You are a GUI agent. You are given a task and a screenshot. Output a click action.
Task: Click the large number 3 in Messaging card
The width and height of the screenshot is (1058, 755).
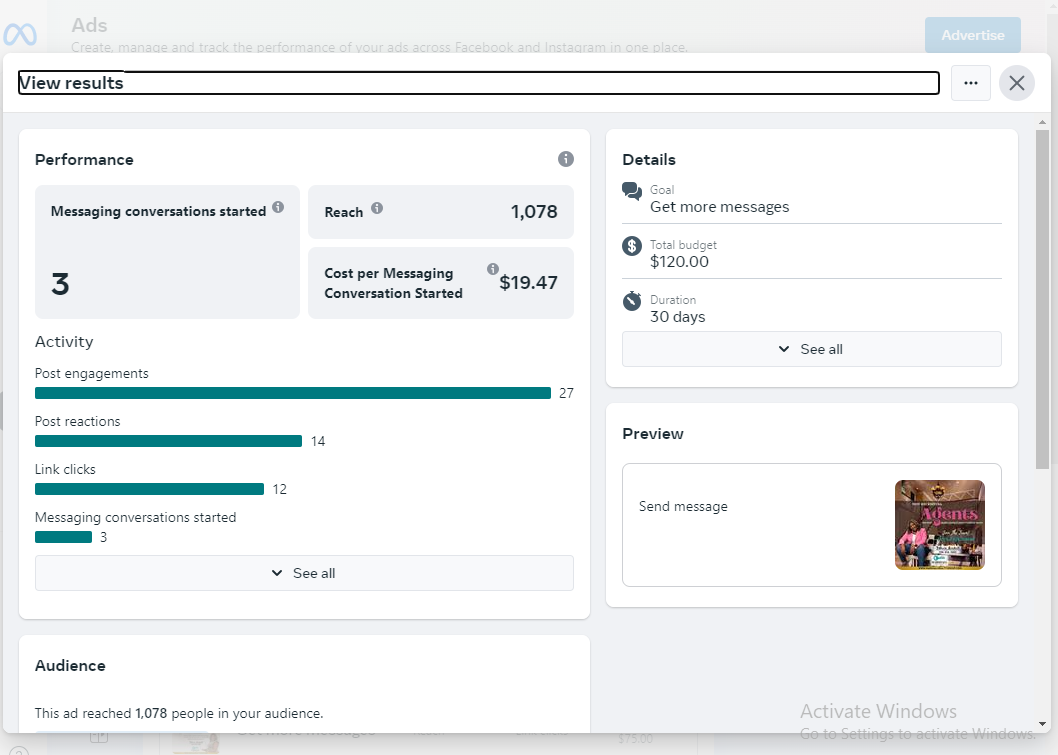point(60,284)
